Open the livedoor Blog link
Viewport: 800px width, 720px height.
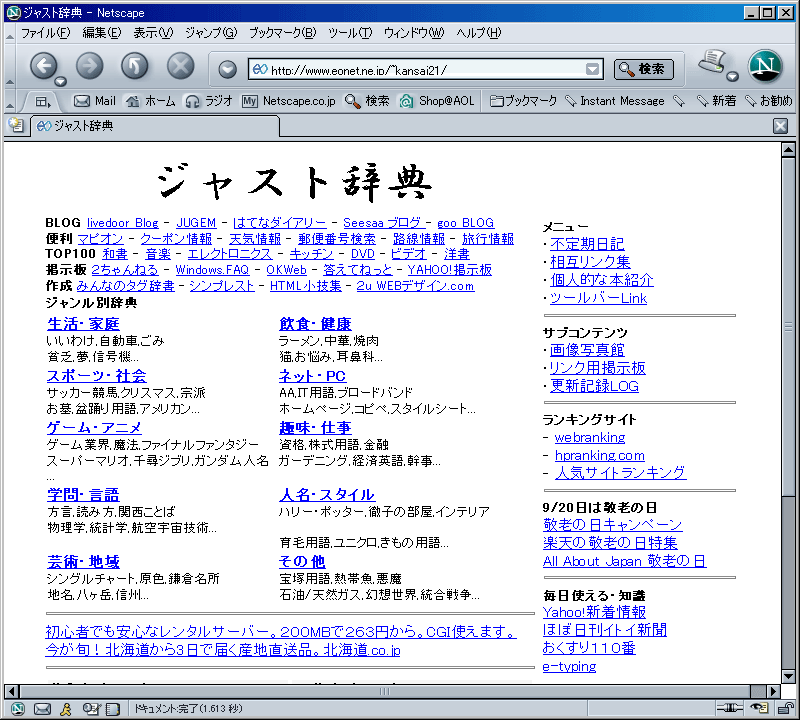click(x=122, y=223)
